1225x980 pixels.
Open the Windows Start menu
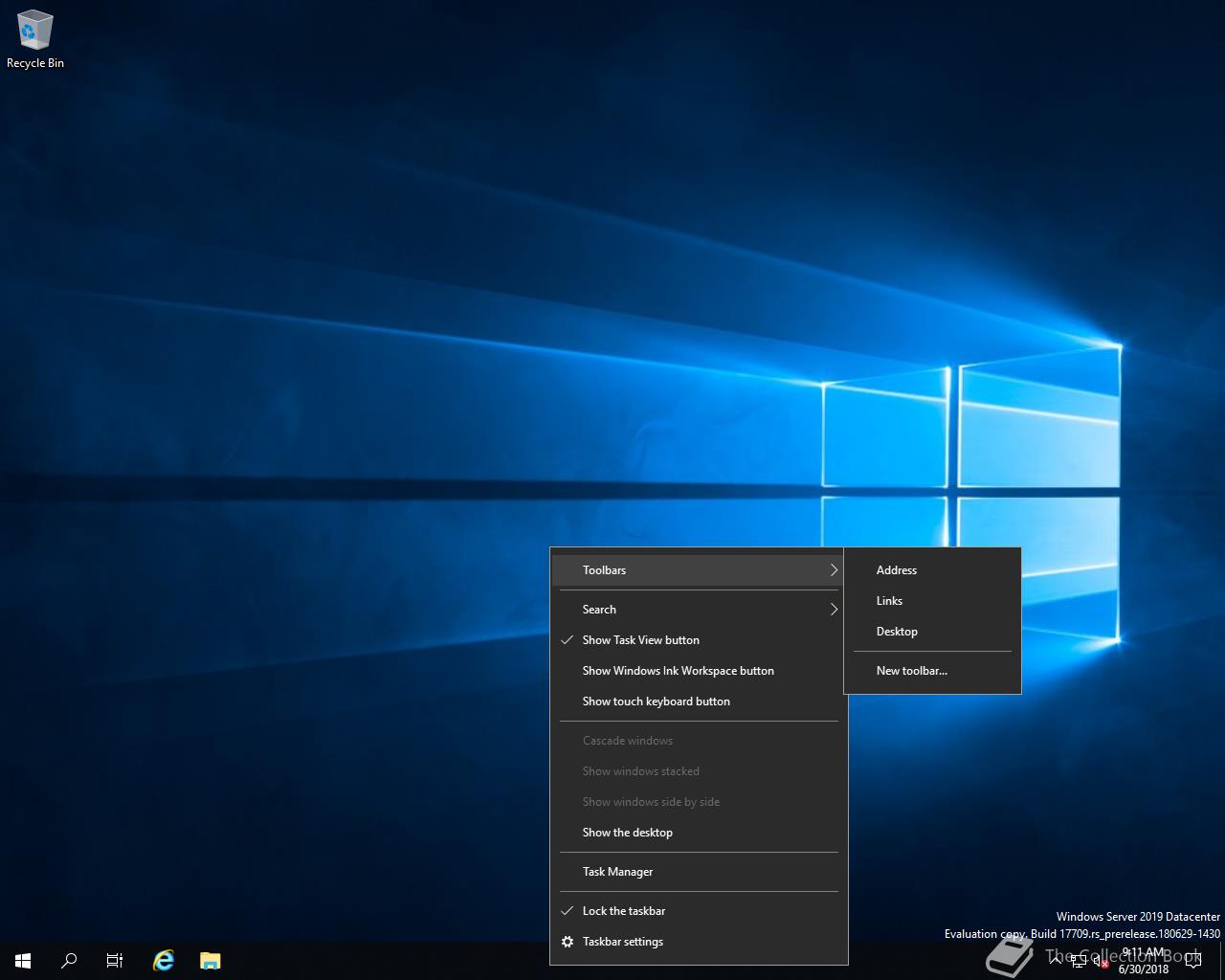point(23,960)
